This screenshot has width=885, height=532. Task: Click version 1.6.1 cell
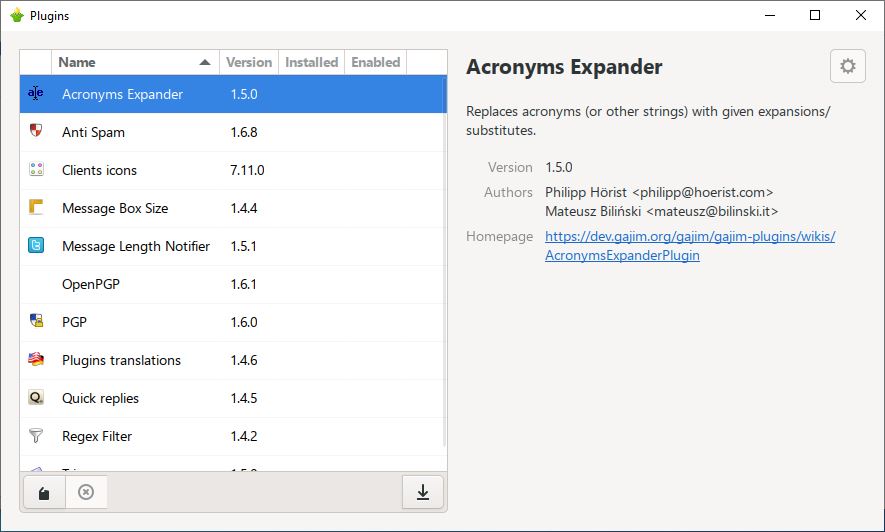tap(243, 284)
